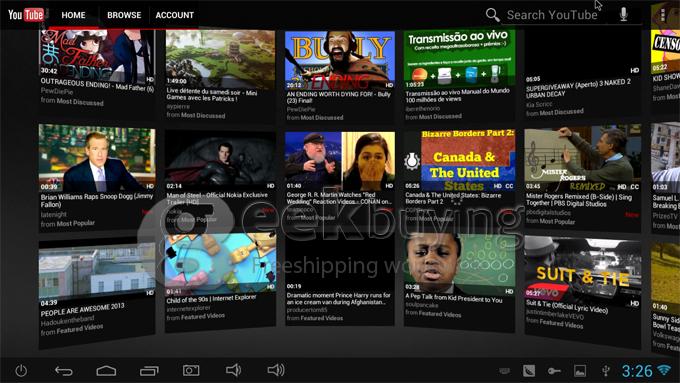
Task: Click the YouTube logo
Action: (x=26, y=15)
